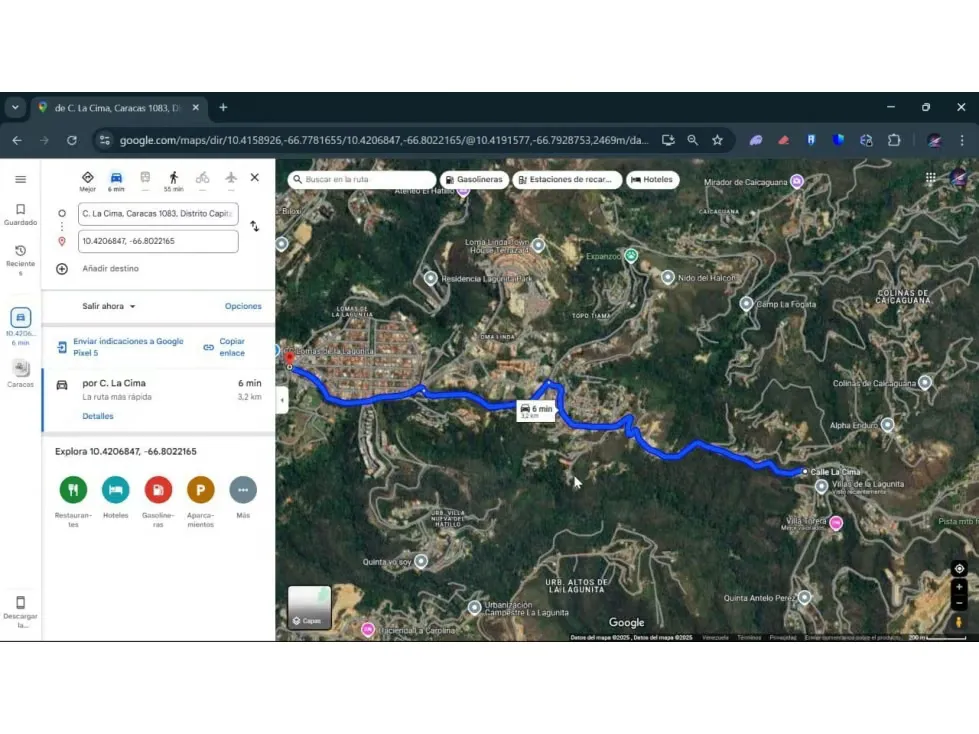Bookmark this page with the star
Screen dimensions: 979x734
pos(717,140)
